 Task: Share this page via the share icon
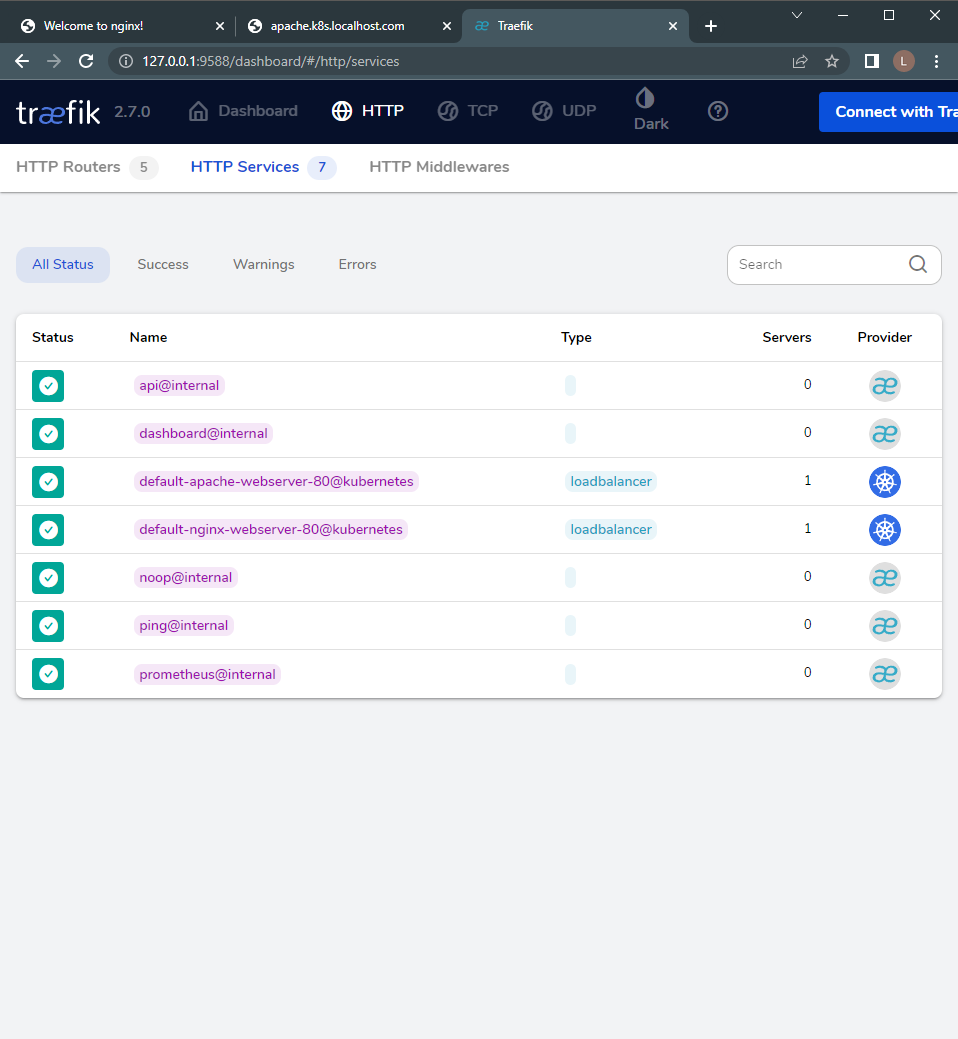tap(800, 62)
